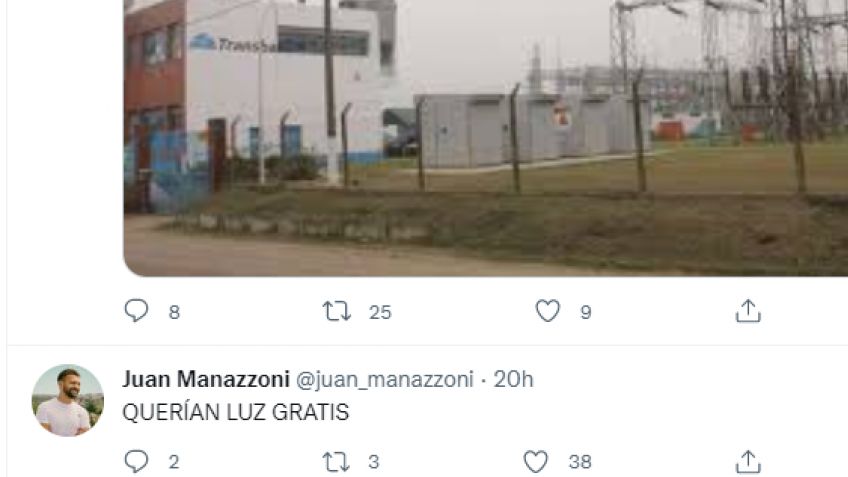Click the 25 retweets count
Viewport: 848px width, 477px height.
pyautogui.click(x=380, y=312)
